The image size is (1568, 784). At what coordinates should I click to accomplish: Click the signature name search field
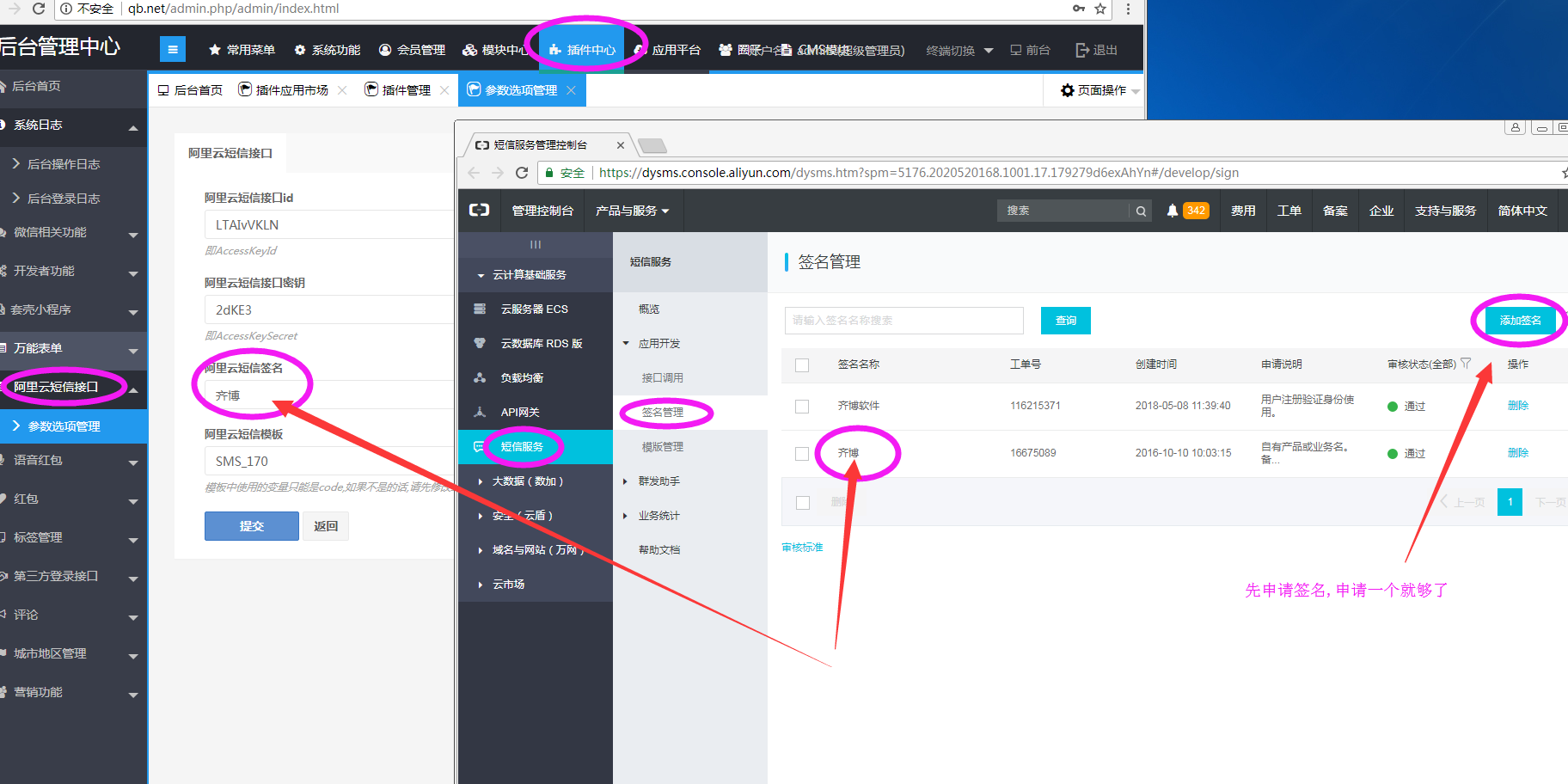point(903,321)
